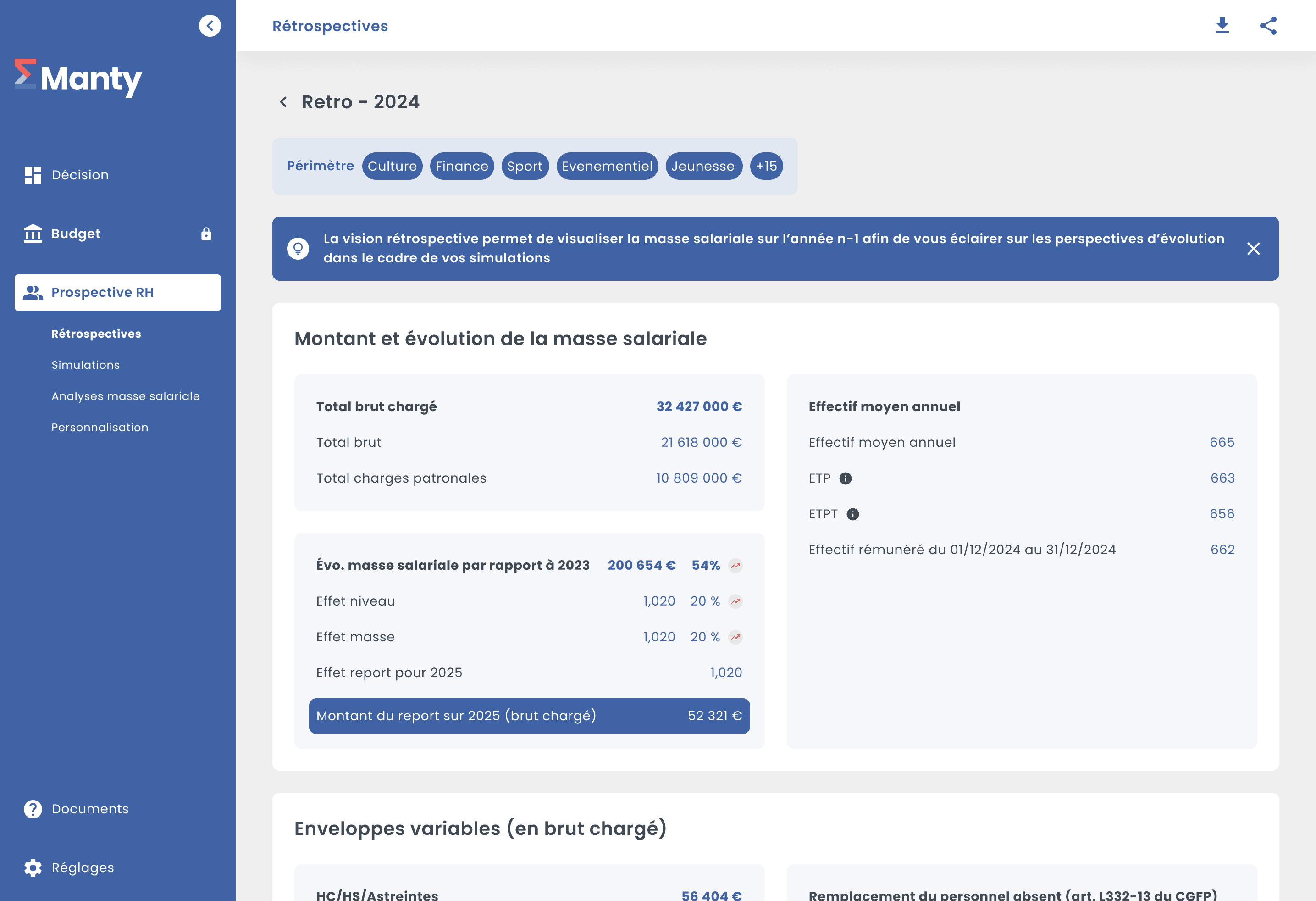Image resolution: width=1316 pixels, height=901 pixels.
Task: Open Simulations submenu
Action: pos(85,365)
